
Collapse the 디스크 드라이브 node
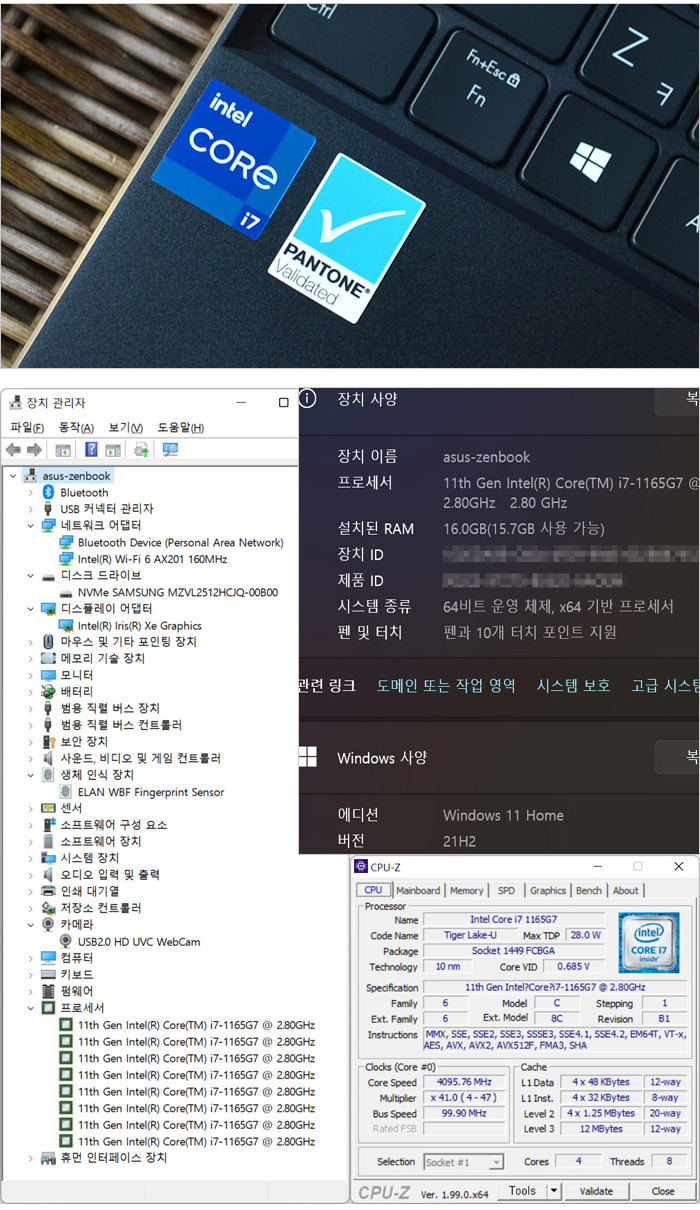pyautogui.click(x=31, y=575)
